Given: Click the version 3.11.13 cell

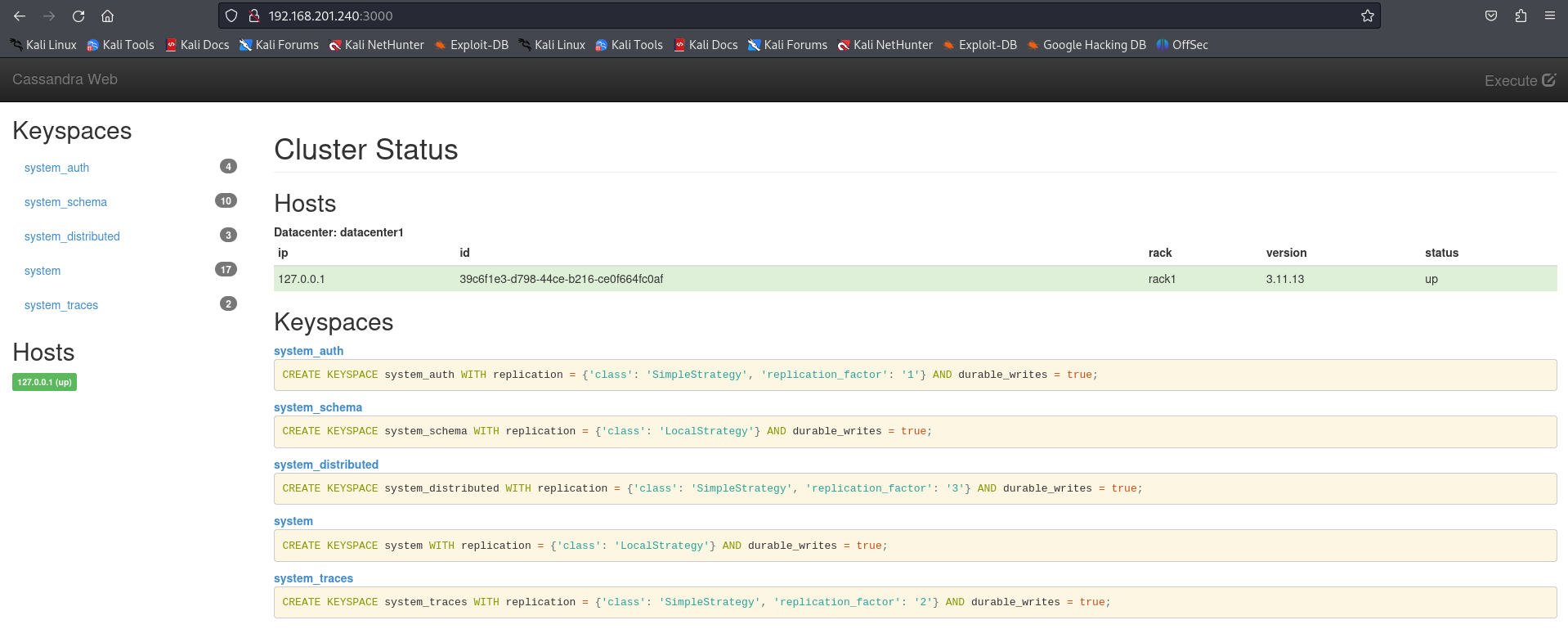Looking at the screenshot, I should click(1285, 279).
